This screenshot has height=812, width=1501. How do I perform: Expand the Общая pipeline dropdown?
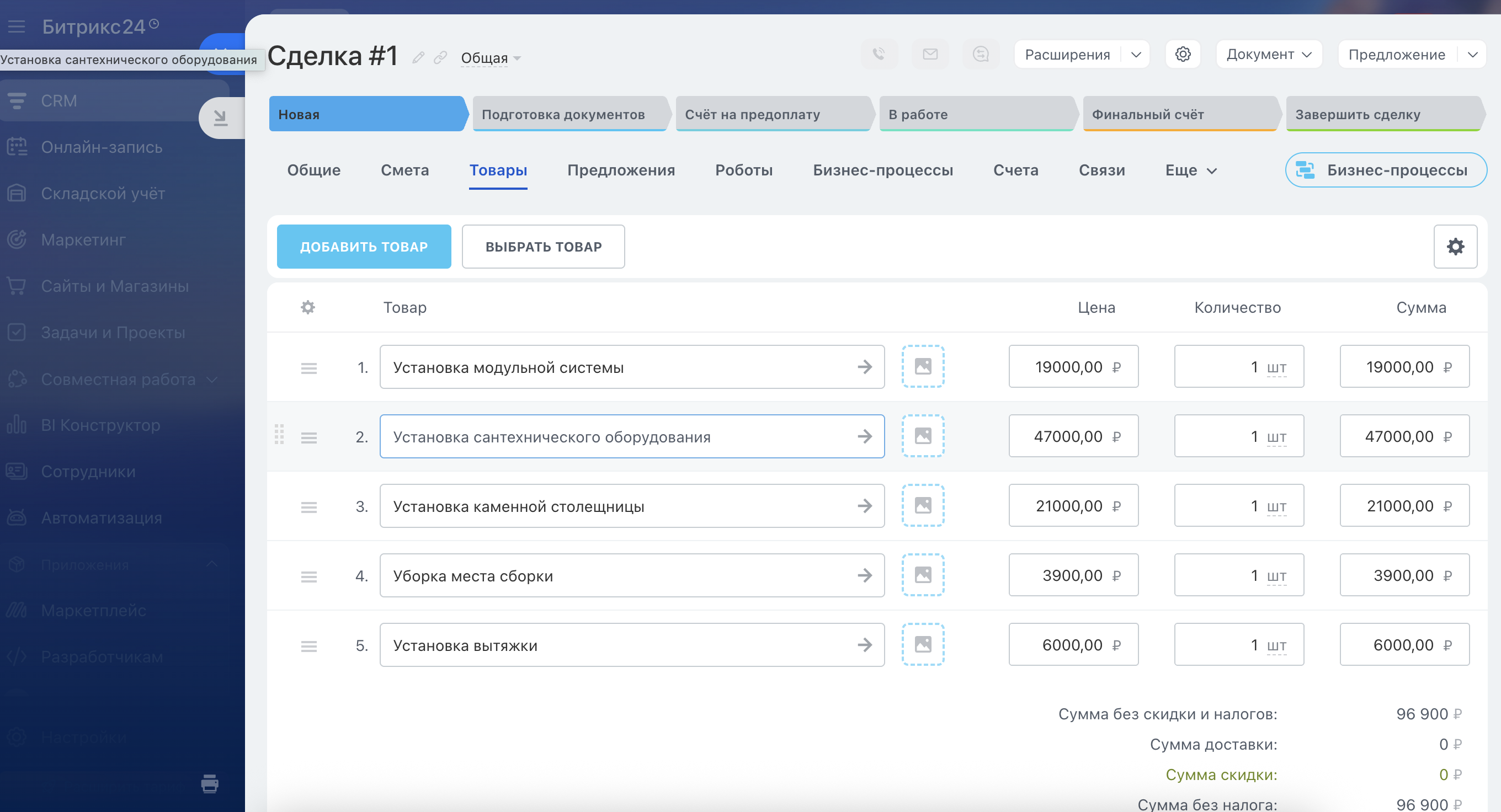coord(490,58)
